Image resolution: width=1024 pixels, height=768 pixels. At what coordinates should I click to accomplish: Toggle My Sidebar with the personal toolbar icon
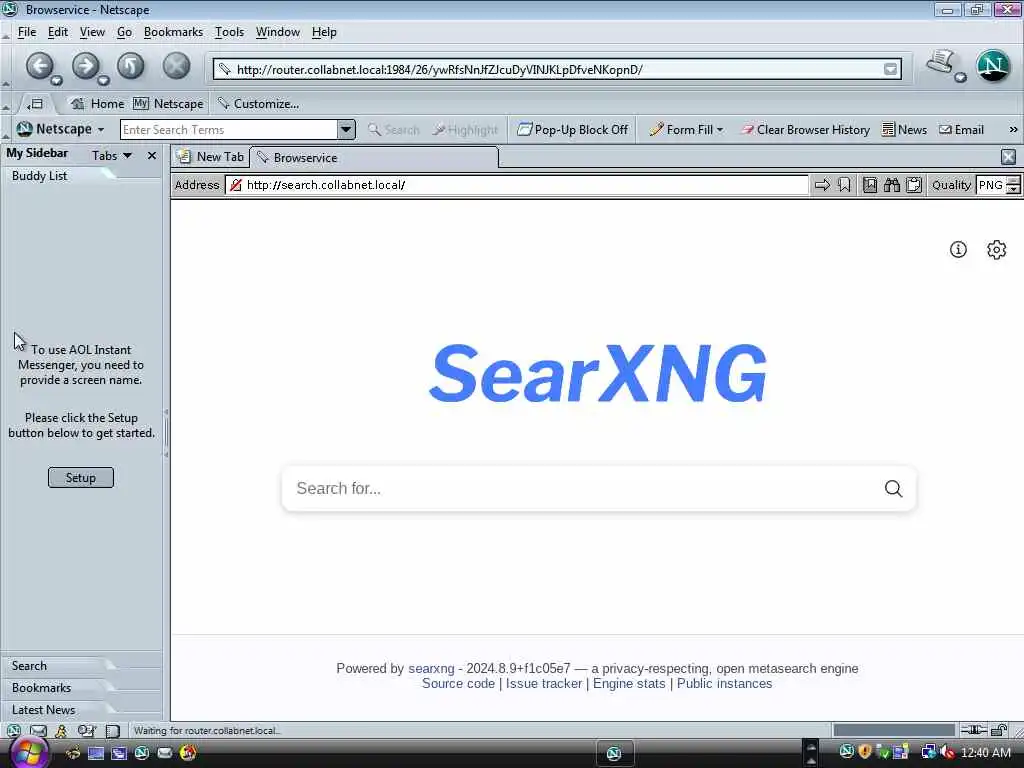coord(35,104)
